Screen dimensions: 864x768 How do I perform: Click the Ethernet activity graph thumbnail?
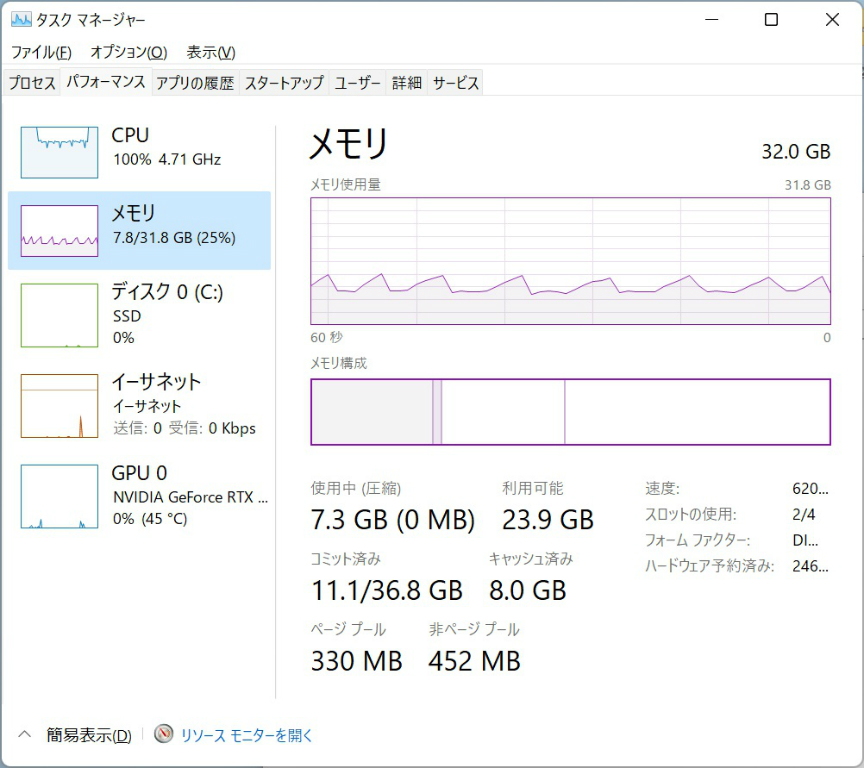point(60,406)
